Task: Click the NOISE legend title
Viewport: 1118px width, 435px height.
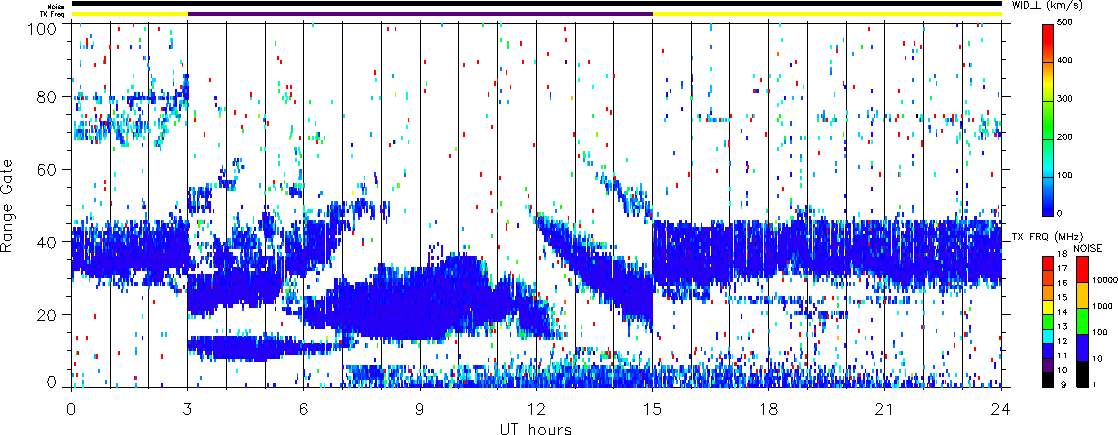Action: (x=1088, y=247)
